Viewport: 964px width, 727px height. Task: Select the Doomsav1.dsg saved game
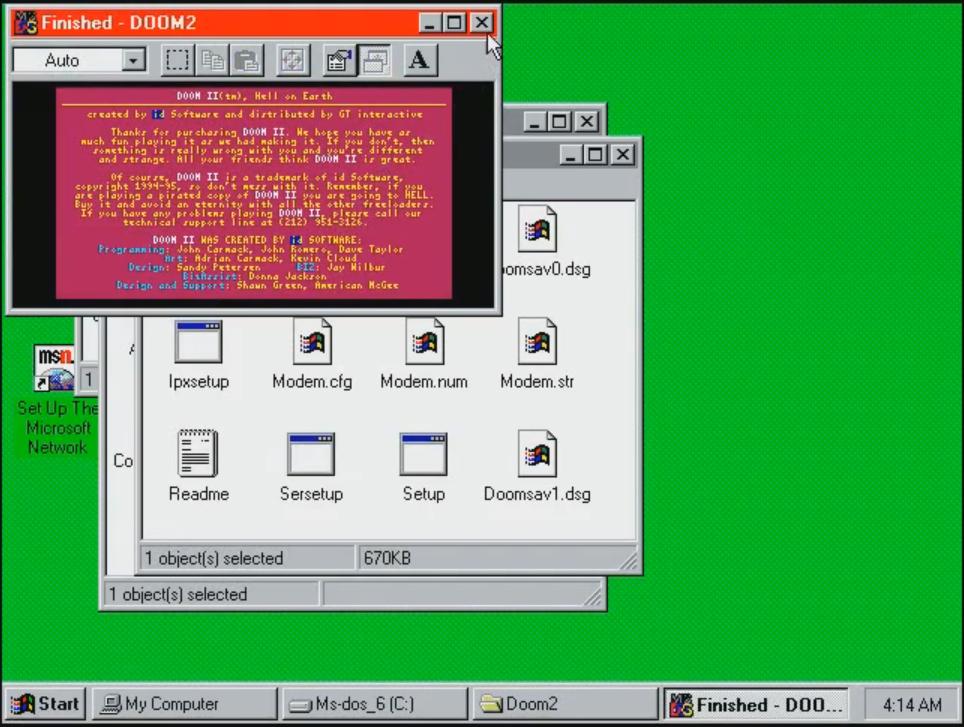click(x=536, y=455)
